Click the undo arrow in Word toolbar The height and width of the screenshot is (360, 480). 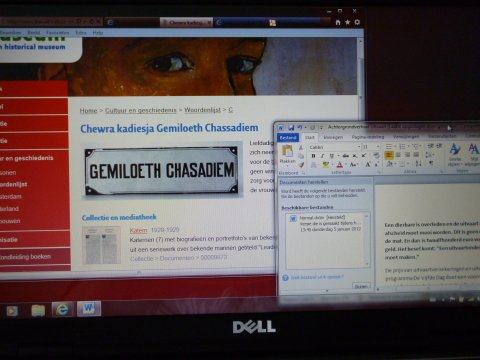pyautogui.click(x=299, y=128)
